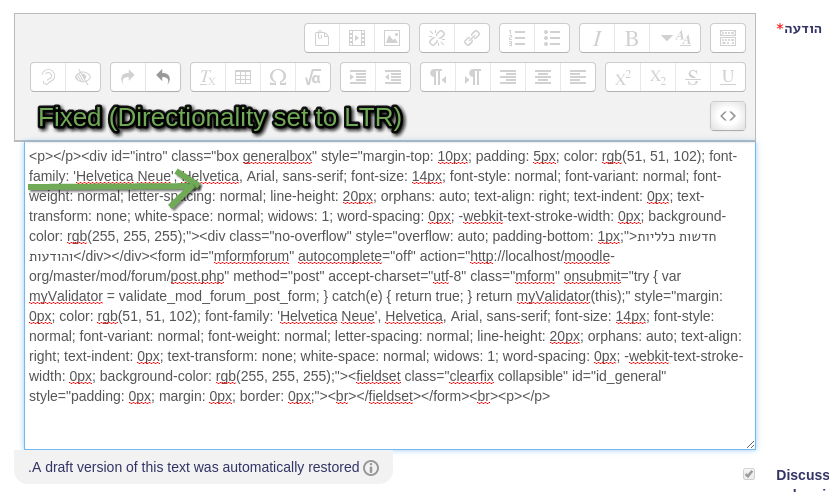Viewport: 829px width, 492px height.
Task: Insert a hyperlink with the chain icon
Action: tap(472, 38)
